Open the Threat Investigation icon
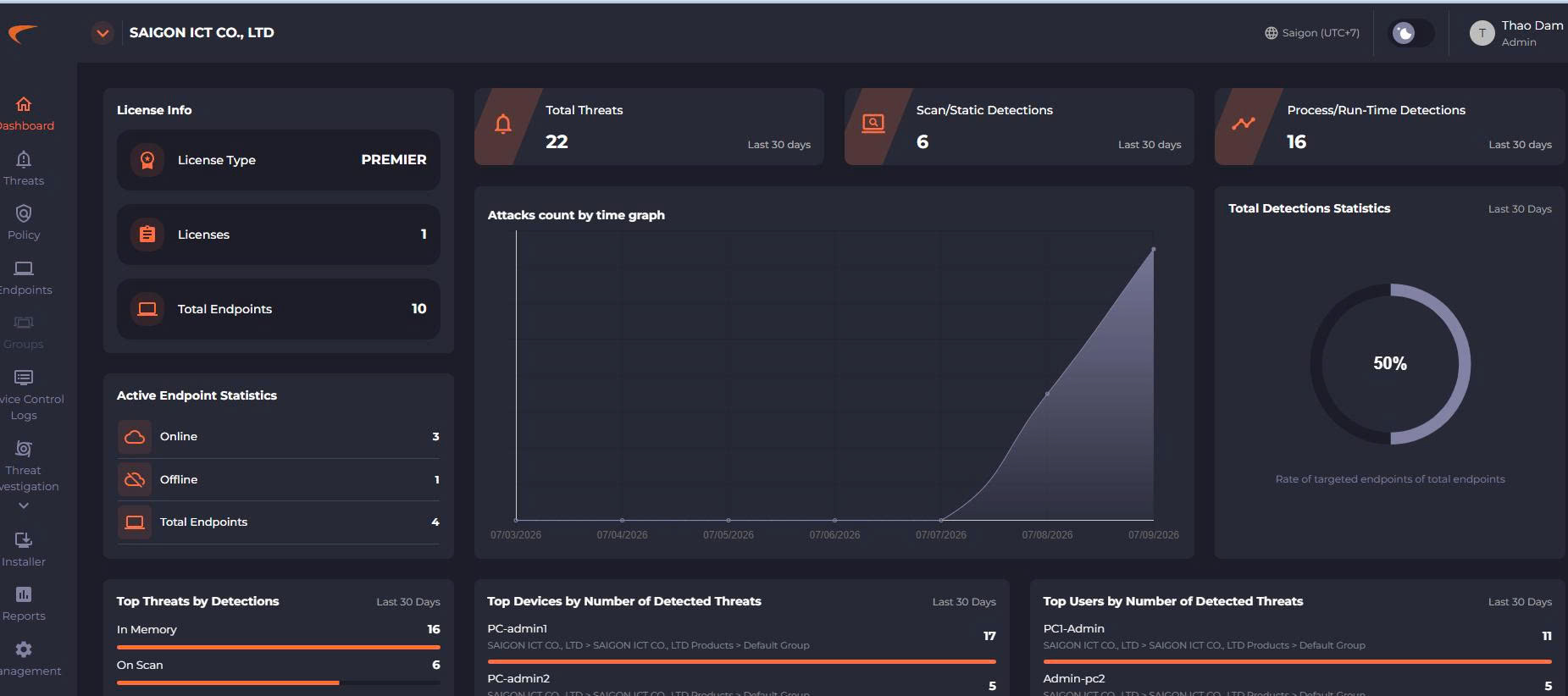The height and width of the screenshot is (696, 1568). (24, 449)
